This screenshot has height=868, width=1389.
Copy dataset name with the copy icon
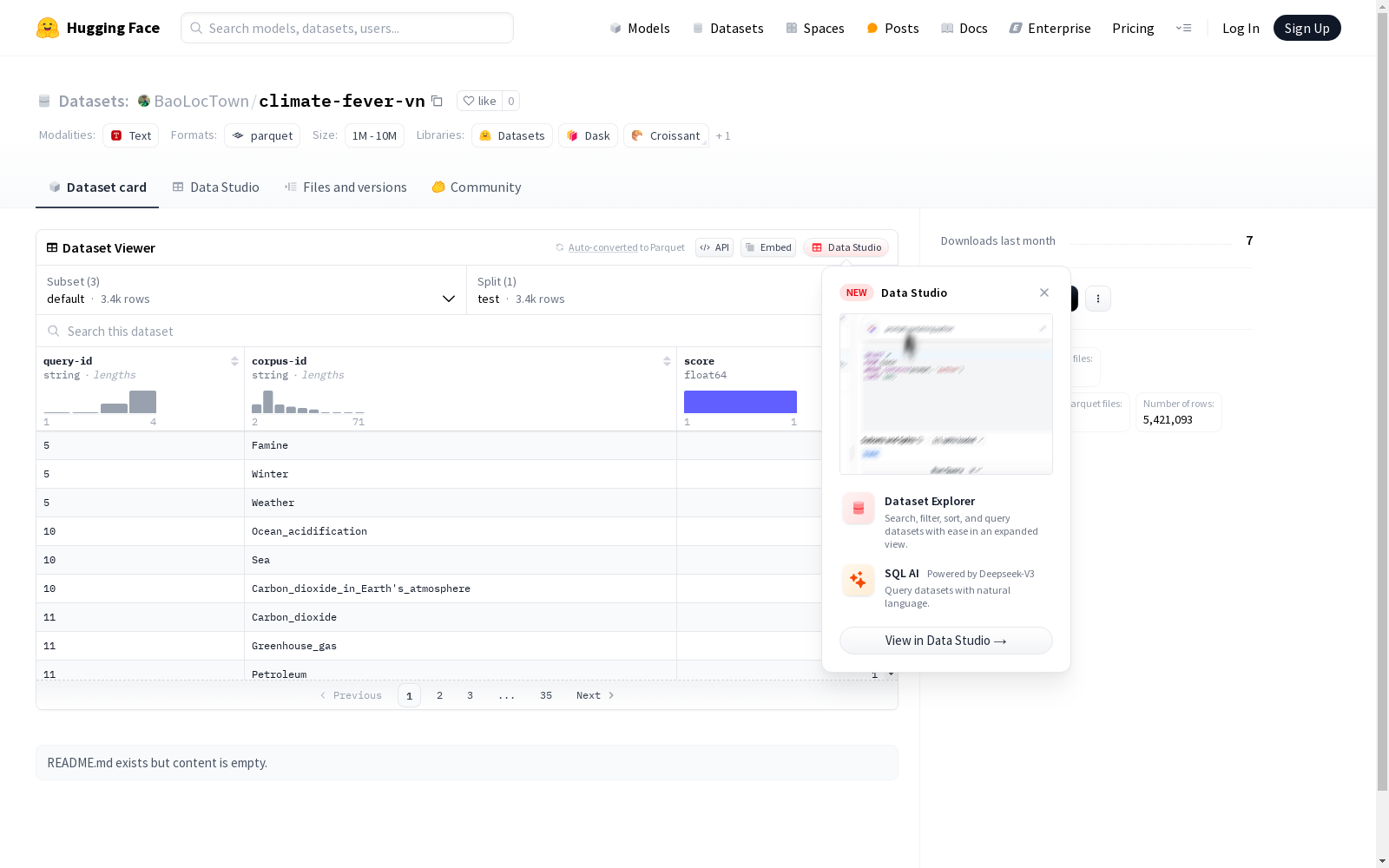point(438,101)
